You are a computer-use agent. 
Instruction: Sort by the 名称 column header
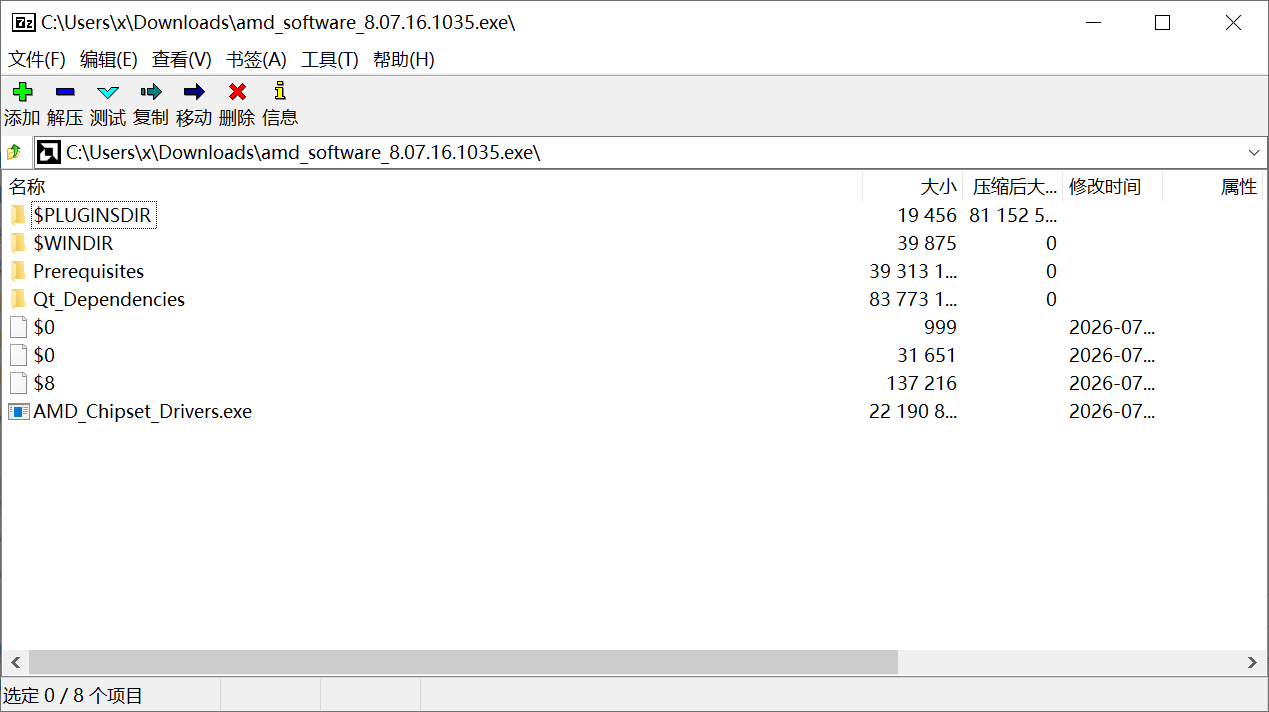click(x=432, y=186)
